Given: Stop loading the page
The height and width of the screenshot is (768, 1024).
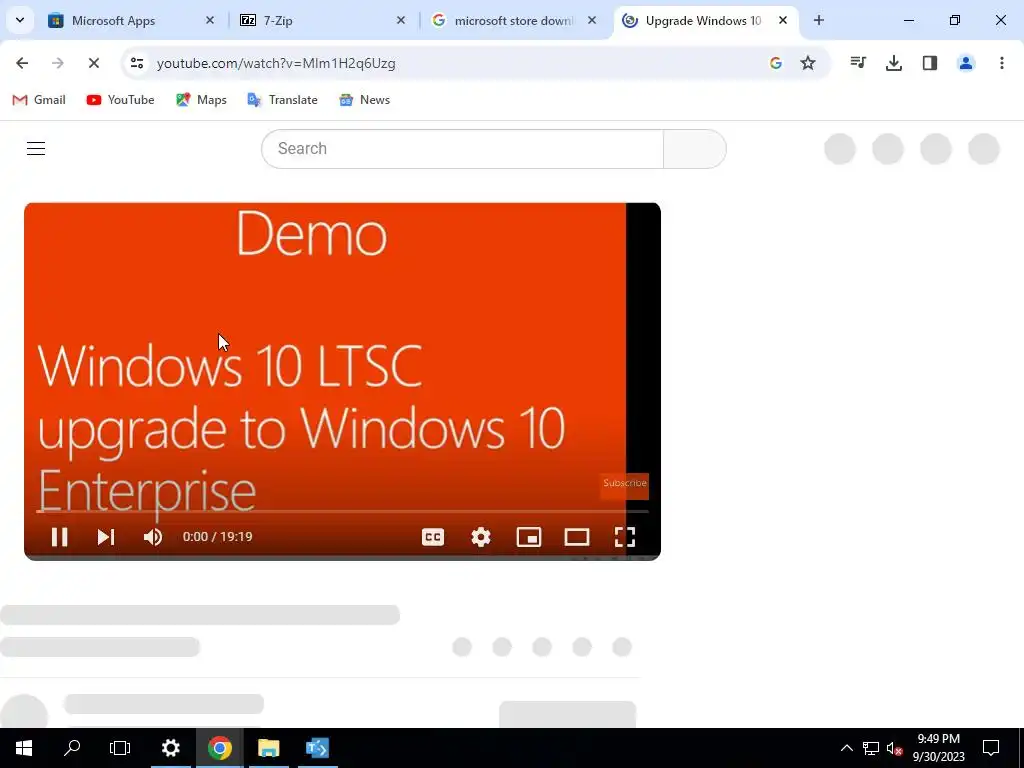Looking at the screenshot, I should pos(93,63).
